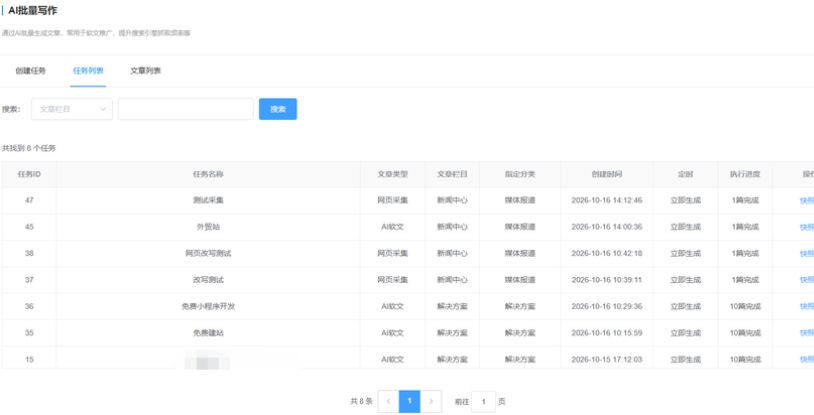This screenshot has width=814, height=415.
Task: Click timestamp 2026-10-16 10:39:11
Action: 607,279
